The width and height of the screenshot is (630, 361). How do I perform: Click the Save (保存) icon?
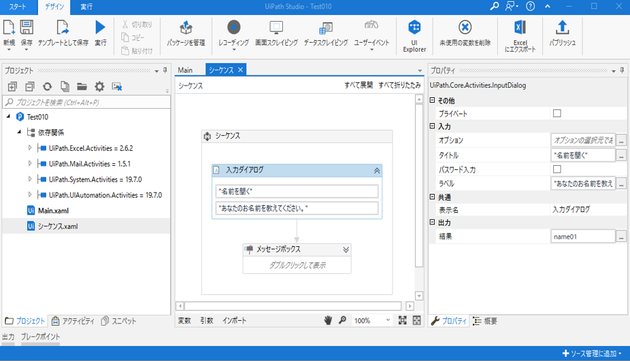(27, 28)
